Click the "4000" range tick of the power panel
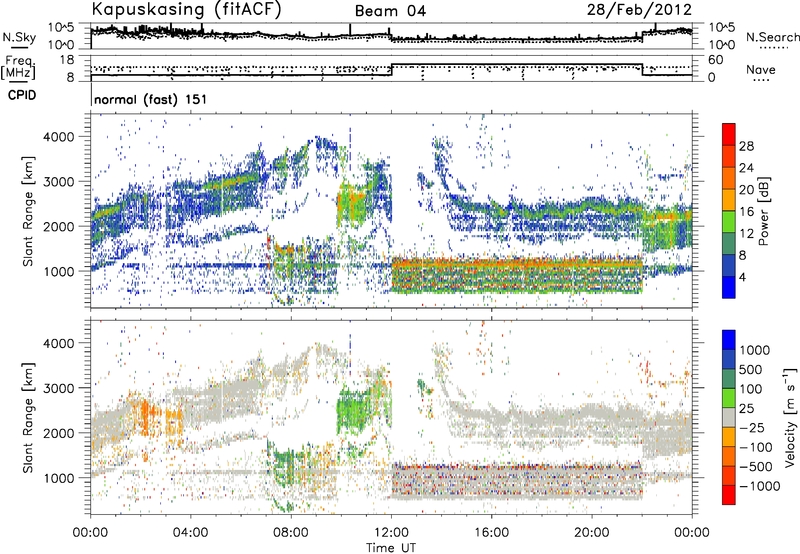Viewport: 800px width, 554px height. tap(60, 137)
